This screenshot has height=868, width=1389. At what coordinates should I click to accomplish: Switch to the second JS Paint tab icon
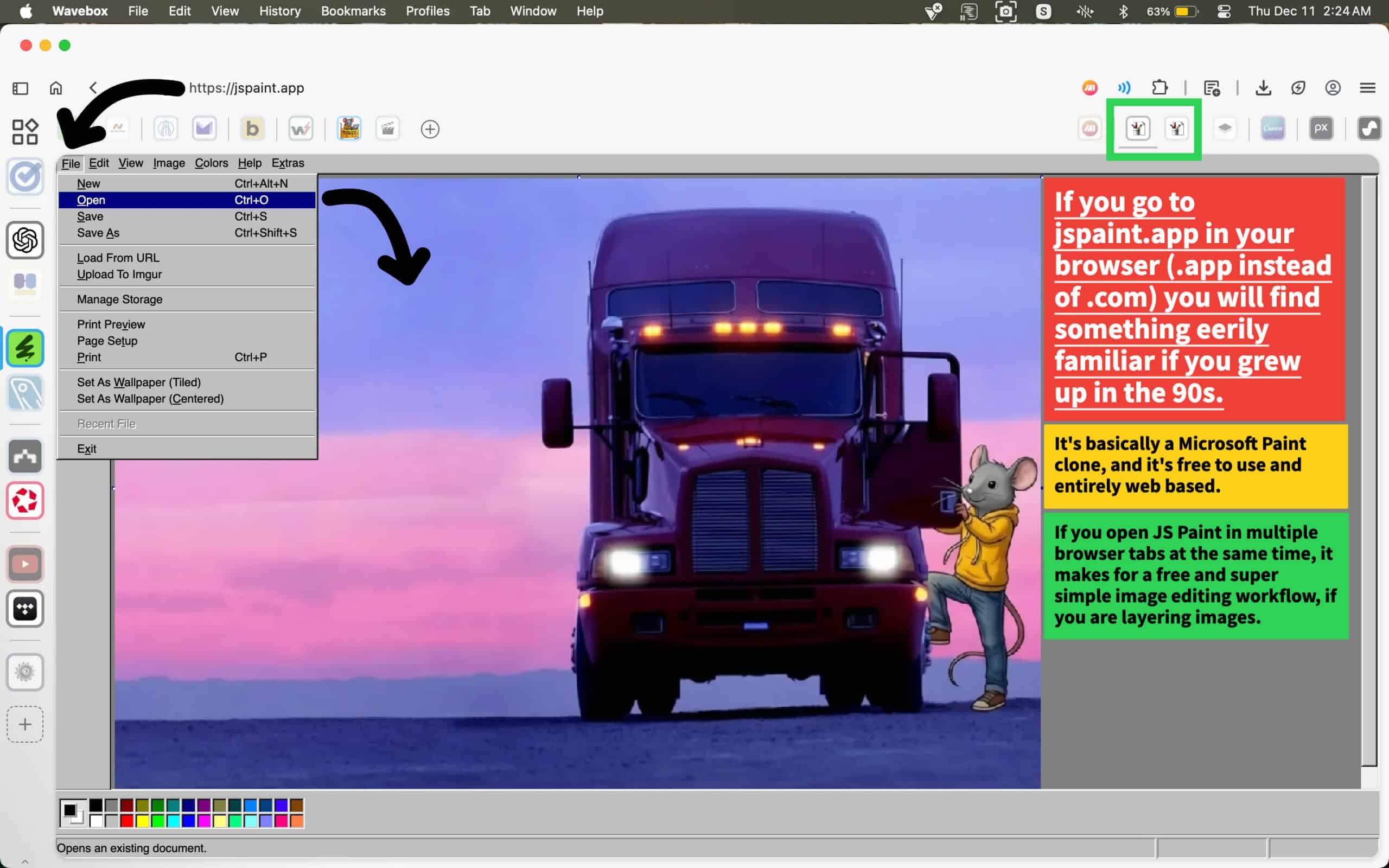tap(1177, 128)
